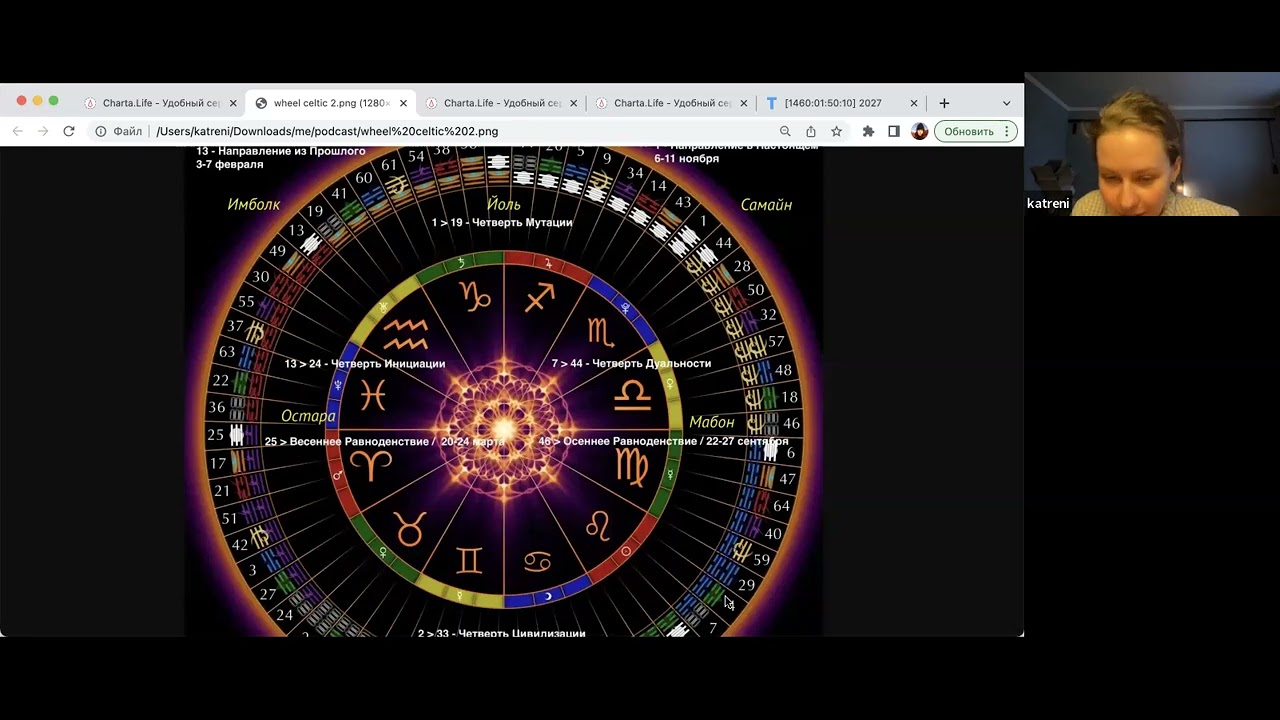1280x720 pixels.
Task: Click '46 > Осеннее Равноденствие' text
Action: [617, 441]
